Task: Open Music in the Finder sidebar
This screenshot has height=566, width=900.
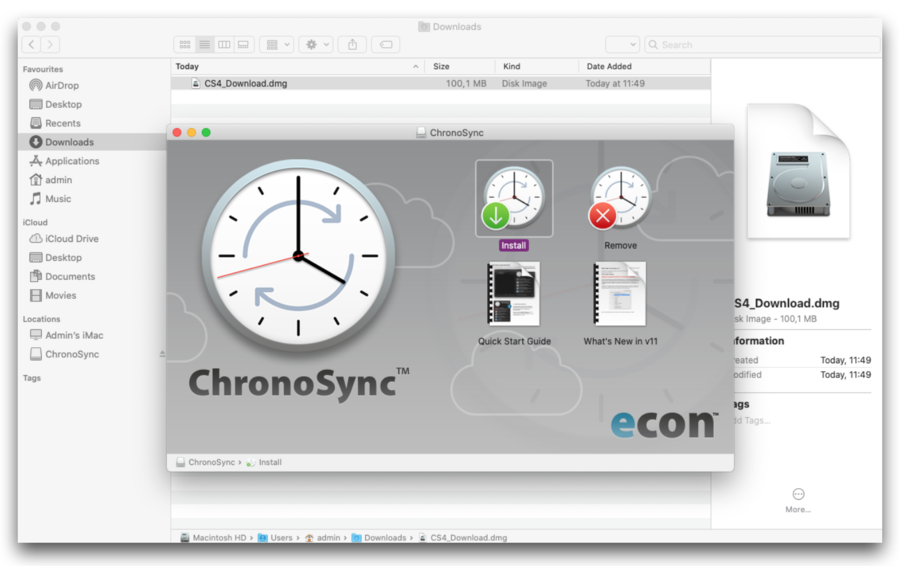Action: (58, 199)
